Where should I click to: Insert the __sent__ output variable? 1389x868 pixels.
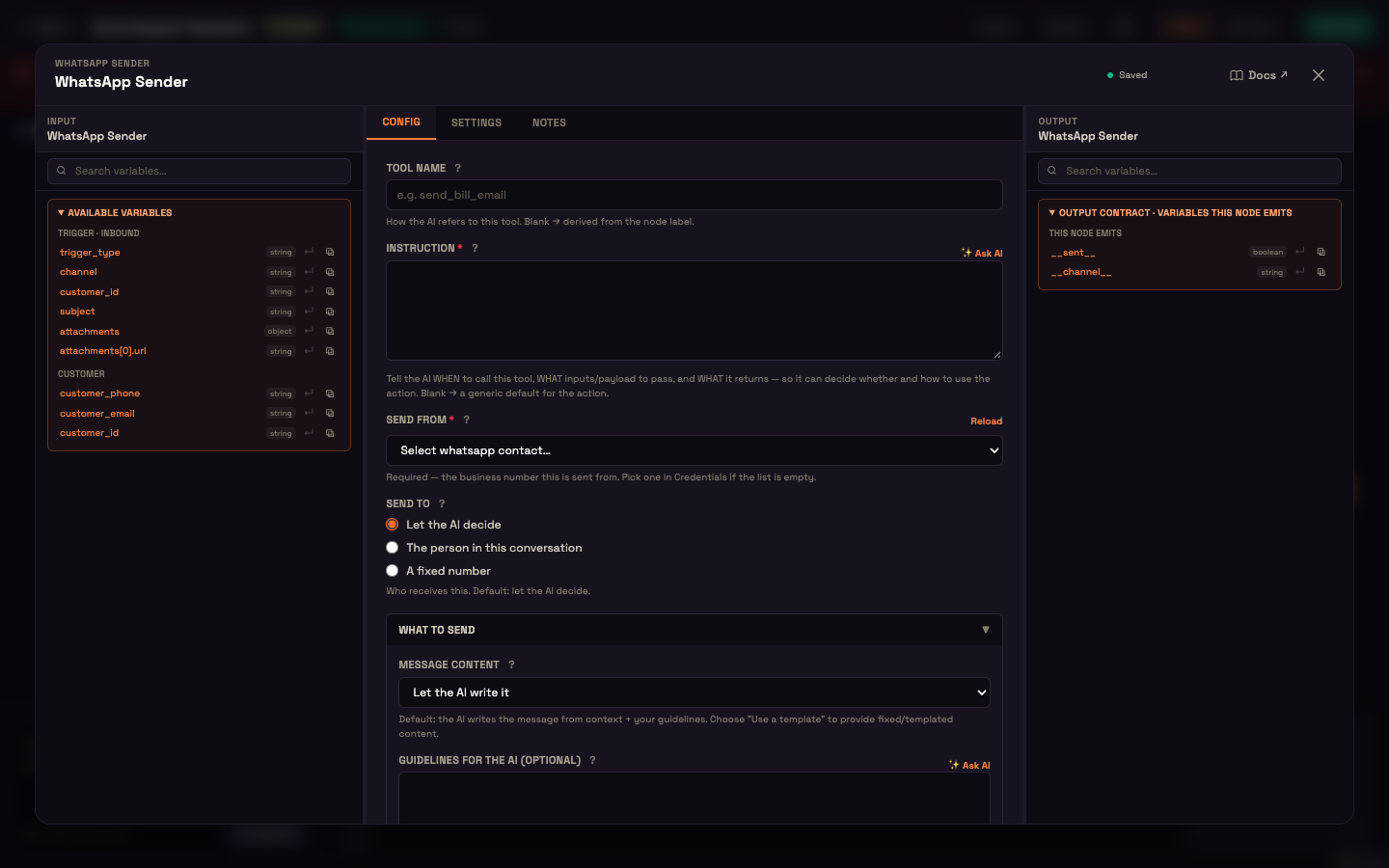(1300, 252)
